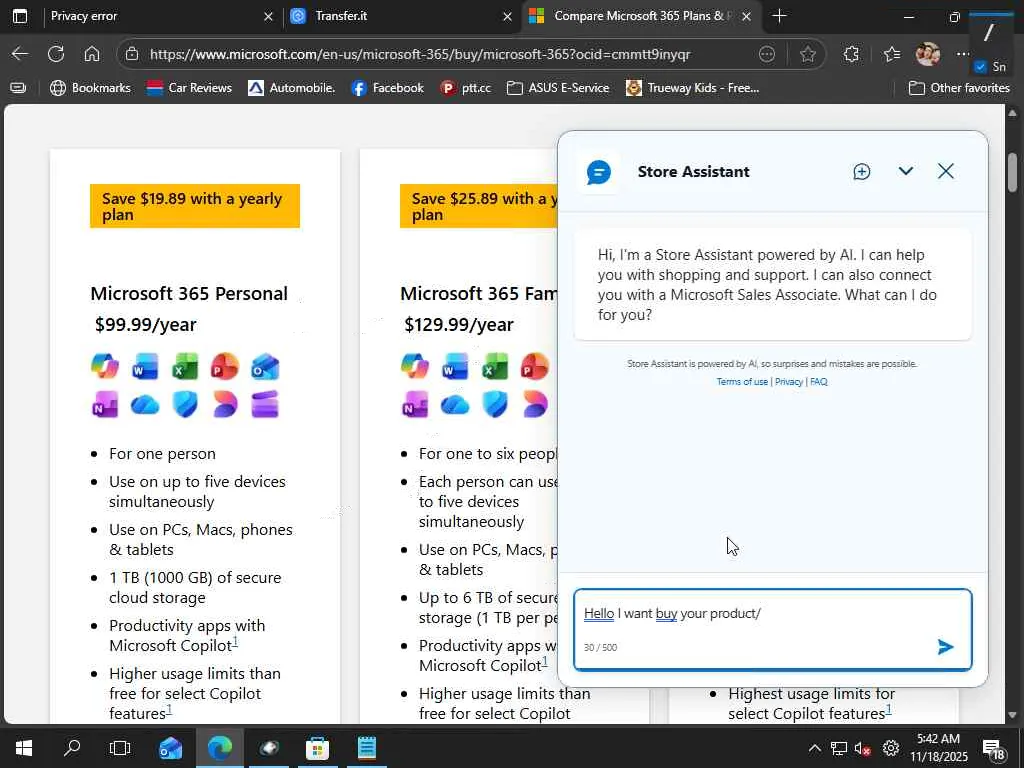
Task: Open Car Reviews bookmark
Action: pyautogui.click(x=189, y=88)
